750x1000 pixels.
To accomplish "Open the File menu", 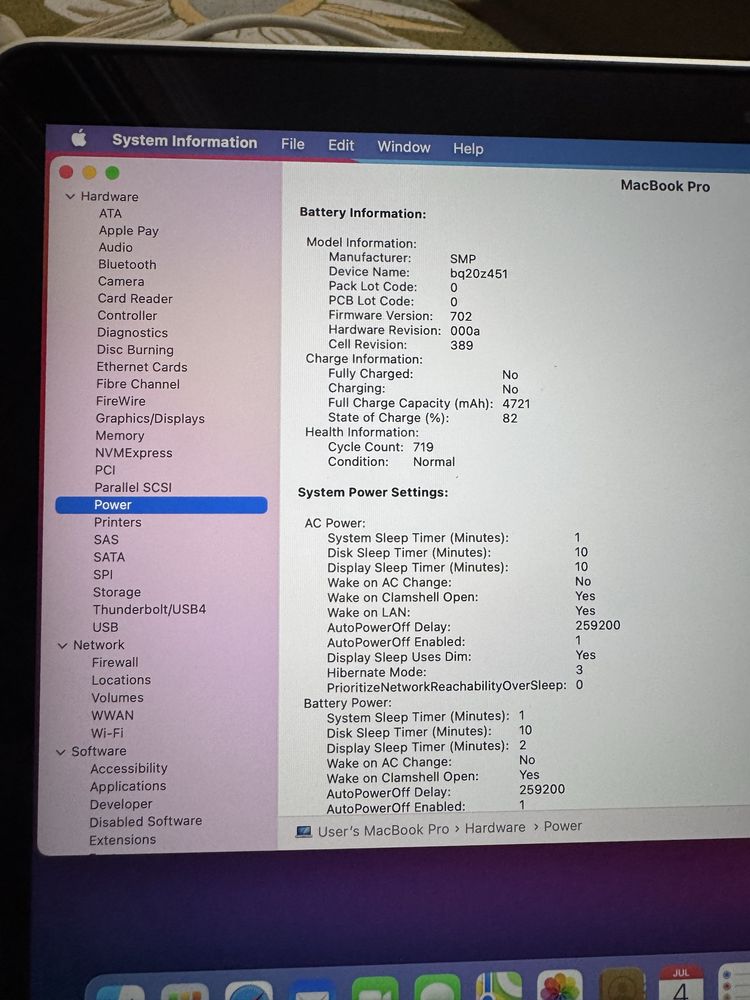I will tap(293, 144).
